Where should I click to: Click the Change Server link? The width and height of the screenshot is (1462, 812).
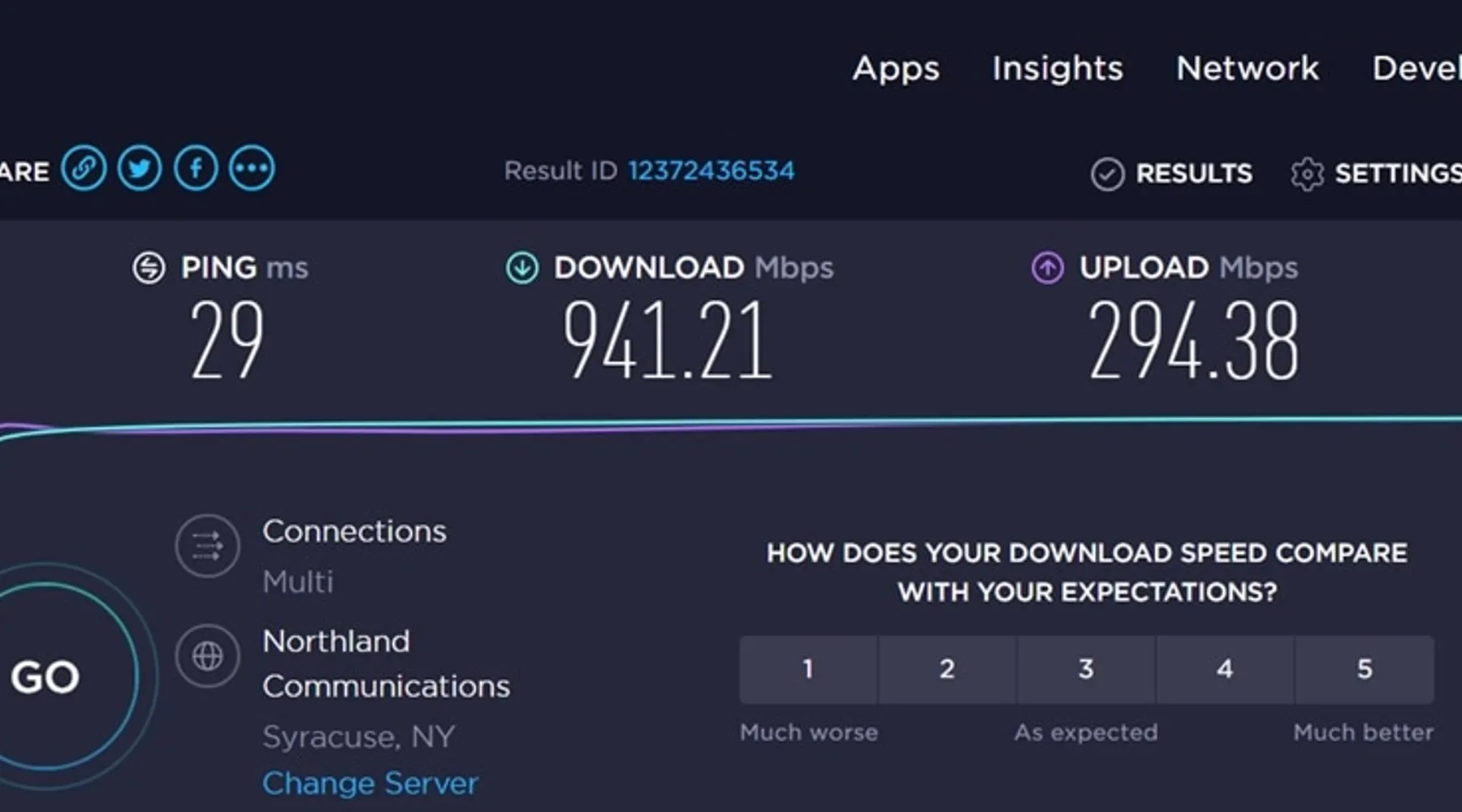[370, 784]
